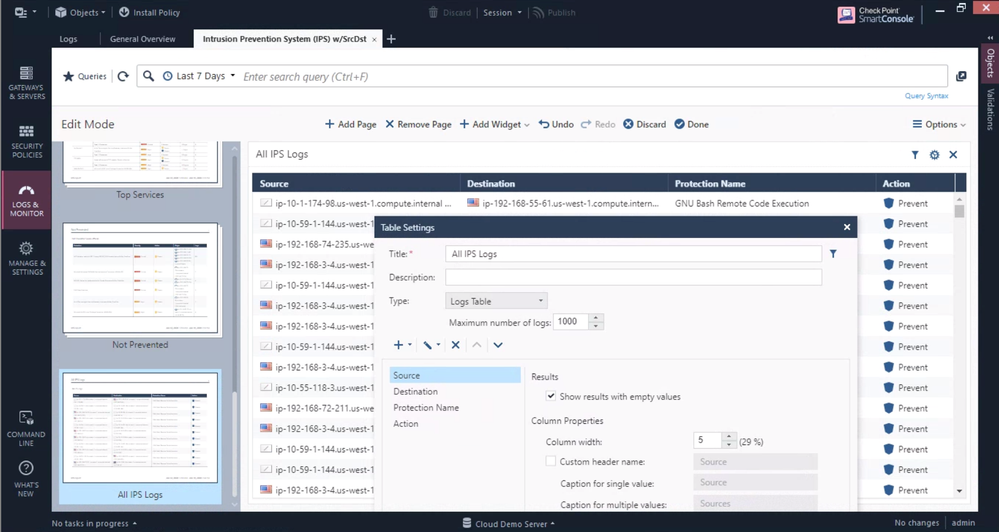Screen dimensions: 999x532
Task: Open the Last 7 Days time range dropdown
Action: coord(199,76)
